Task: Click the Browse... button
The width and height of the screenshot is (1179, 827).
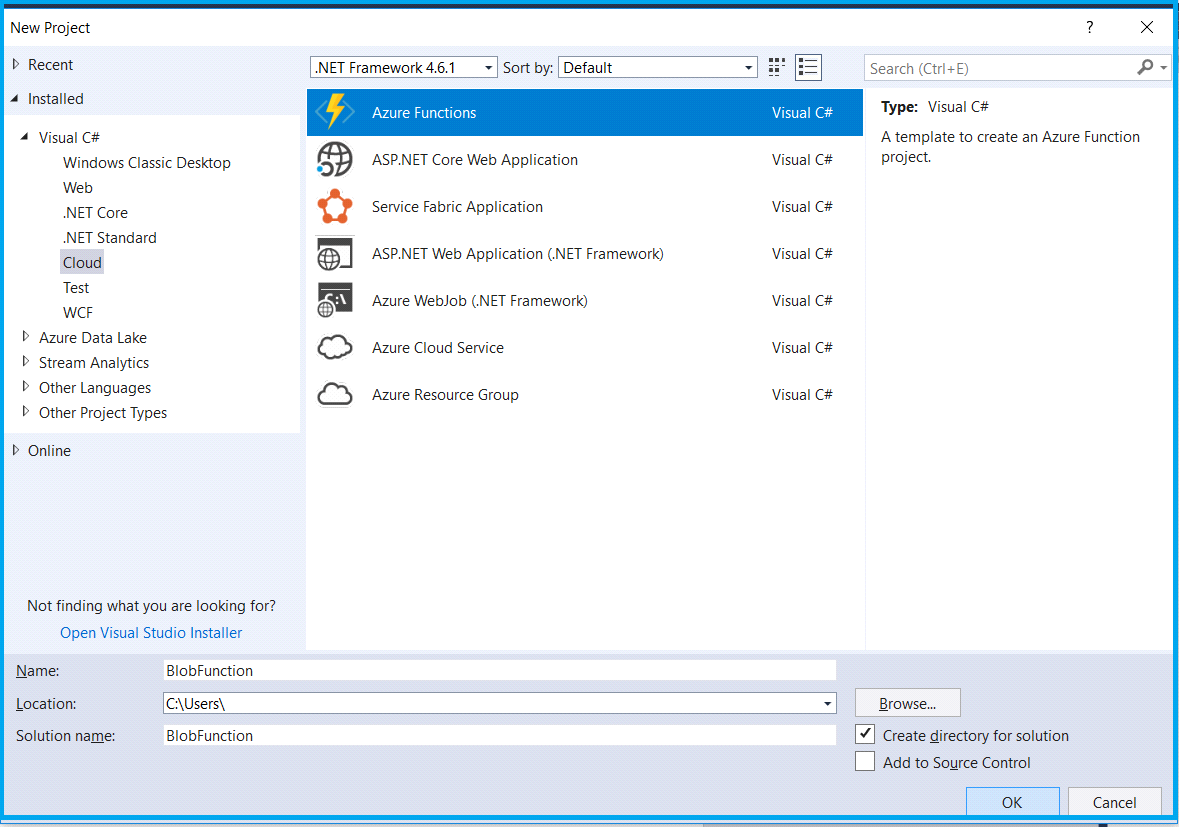Action: [908, 704]
